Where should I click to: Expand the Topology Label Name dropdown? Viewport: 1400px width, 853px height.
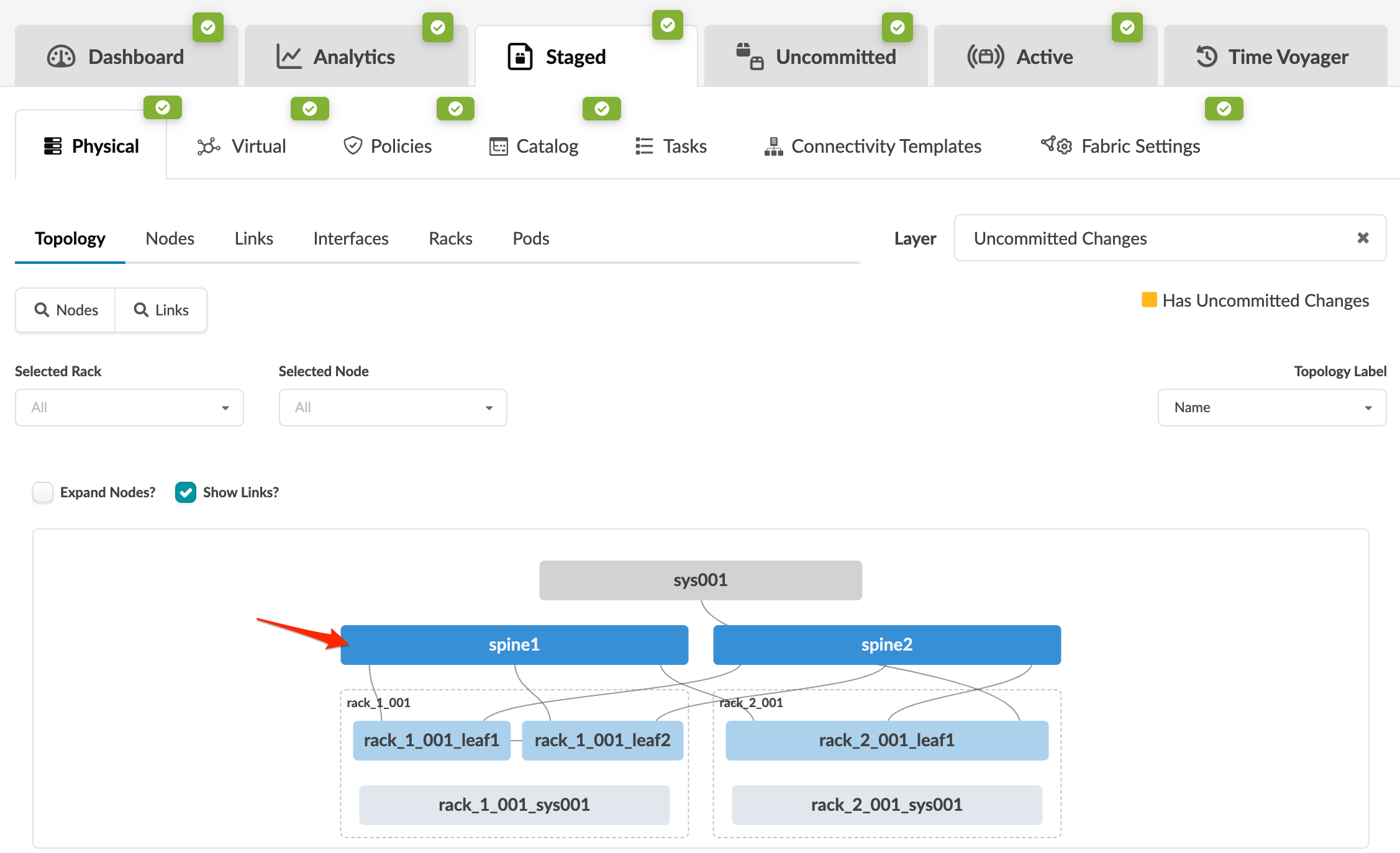point(1271,408)
